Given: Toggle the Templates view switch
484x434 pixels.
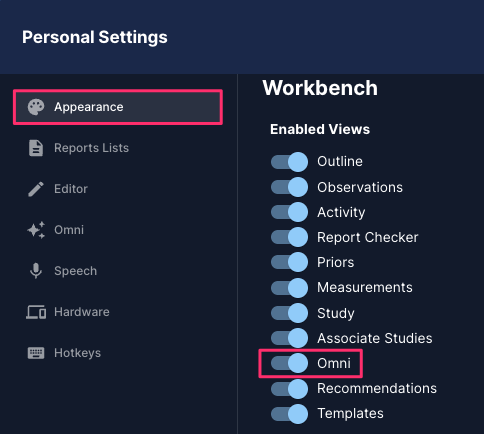Looking at the screenshot, I should pos(289,414).
